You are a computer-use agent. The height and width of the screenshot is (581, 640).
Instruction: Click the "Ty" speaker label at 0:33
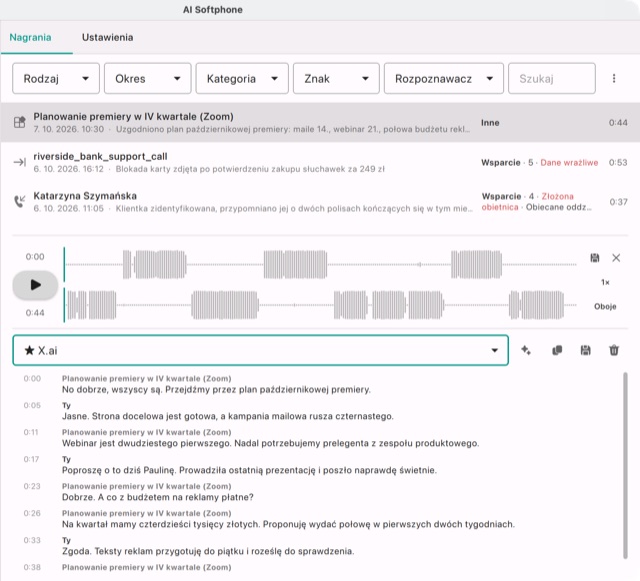[x=66, y=540]
